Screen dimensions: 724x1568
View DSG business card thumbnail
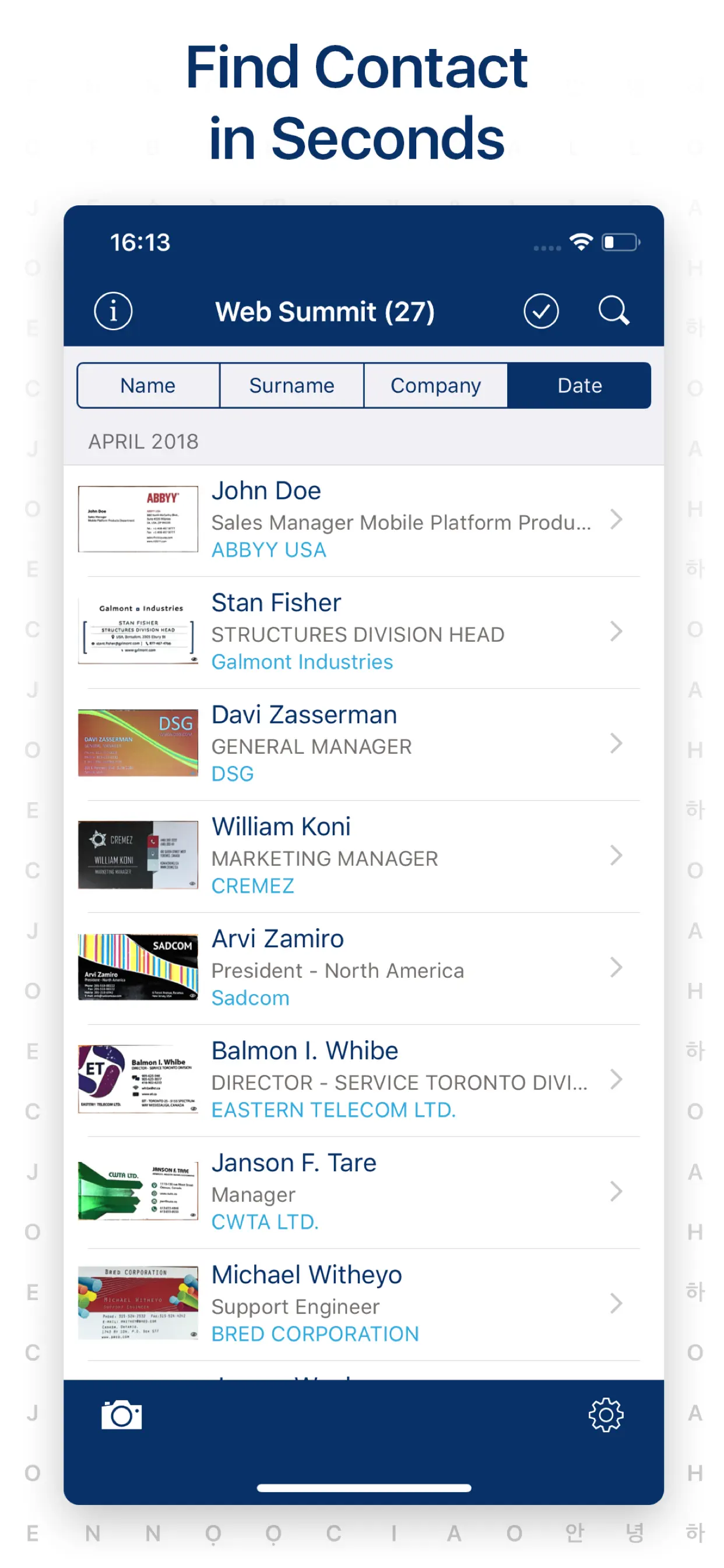click(138, 743)
